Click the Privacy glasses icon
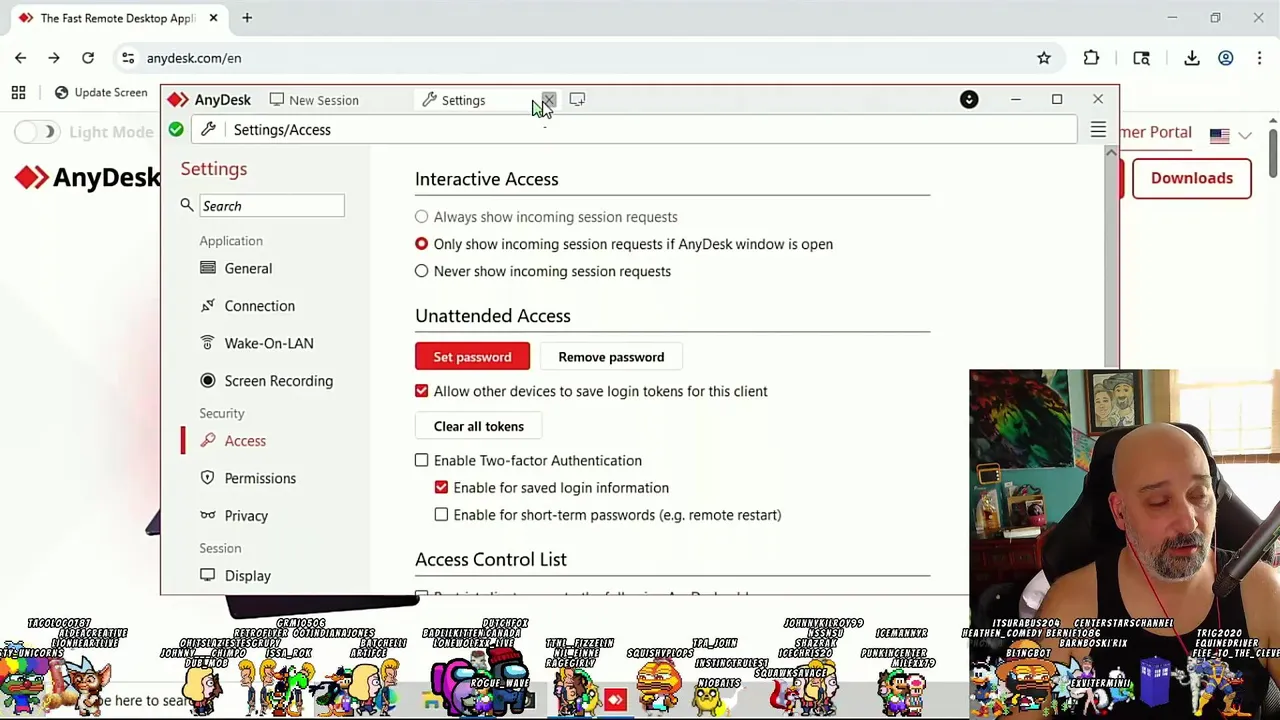This screenshot has height=720, width=1280. (207, 515)
